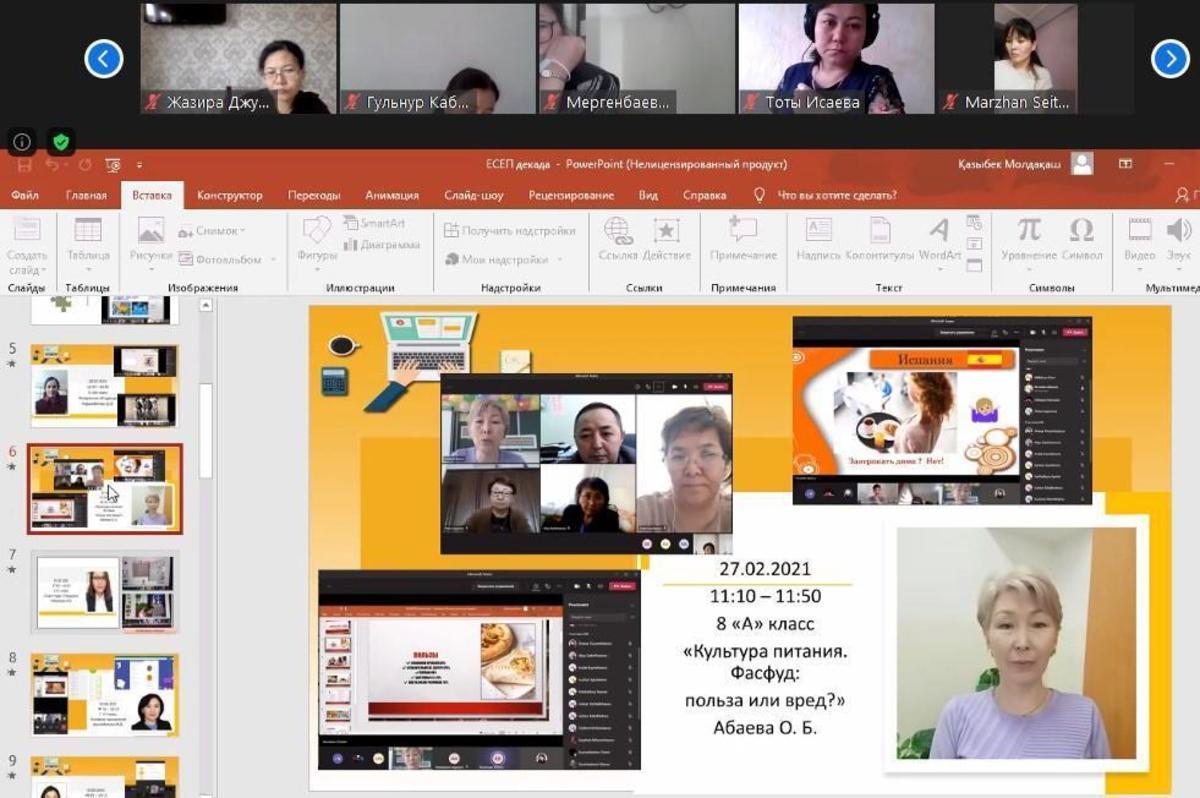Open the Мои надстройки dropdown
Viewport: 1200px width, 798px height.
tap(560, 260)
